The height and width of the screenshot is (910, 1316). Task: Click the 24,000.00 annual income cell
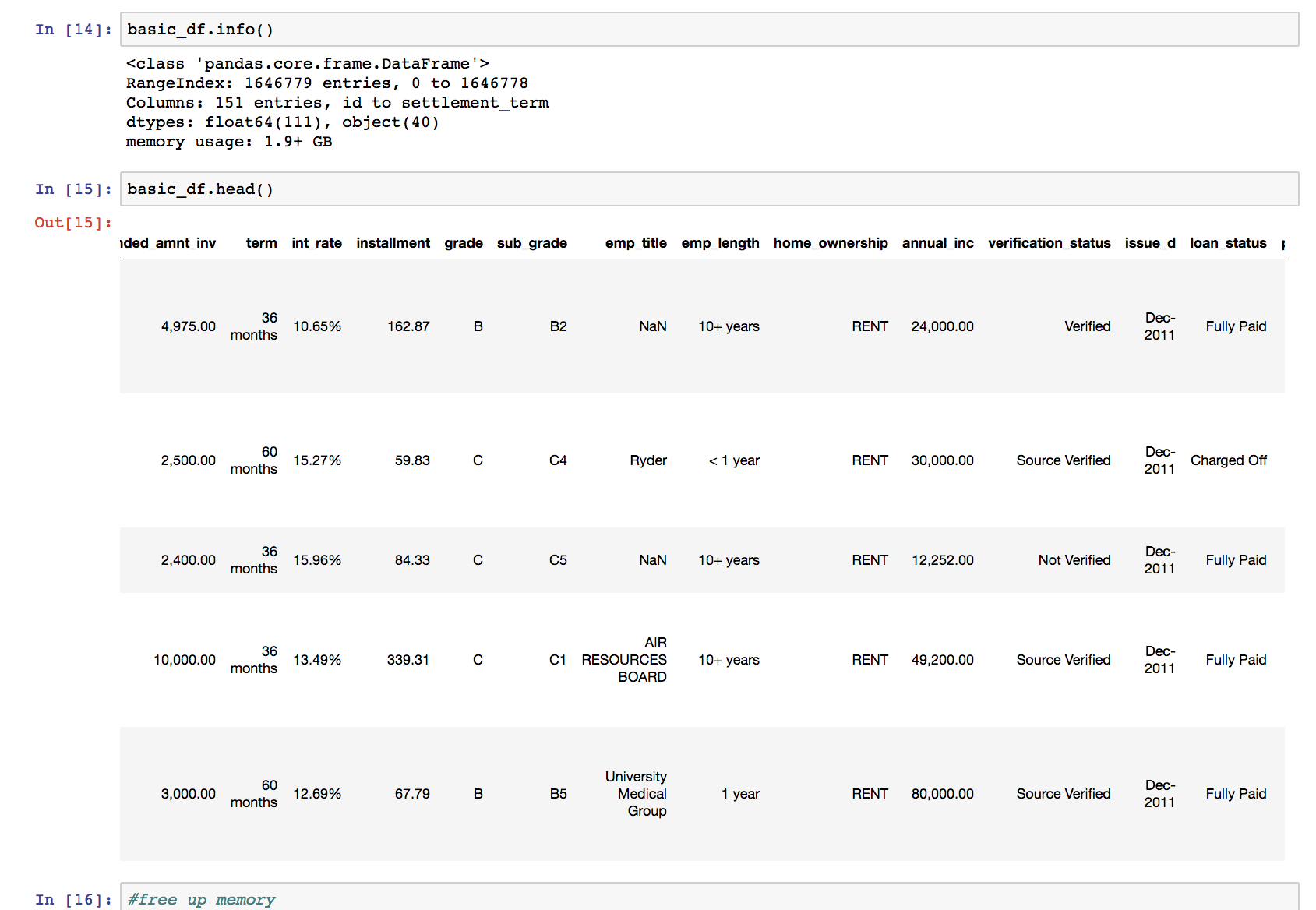(x=942, y=326)
